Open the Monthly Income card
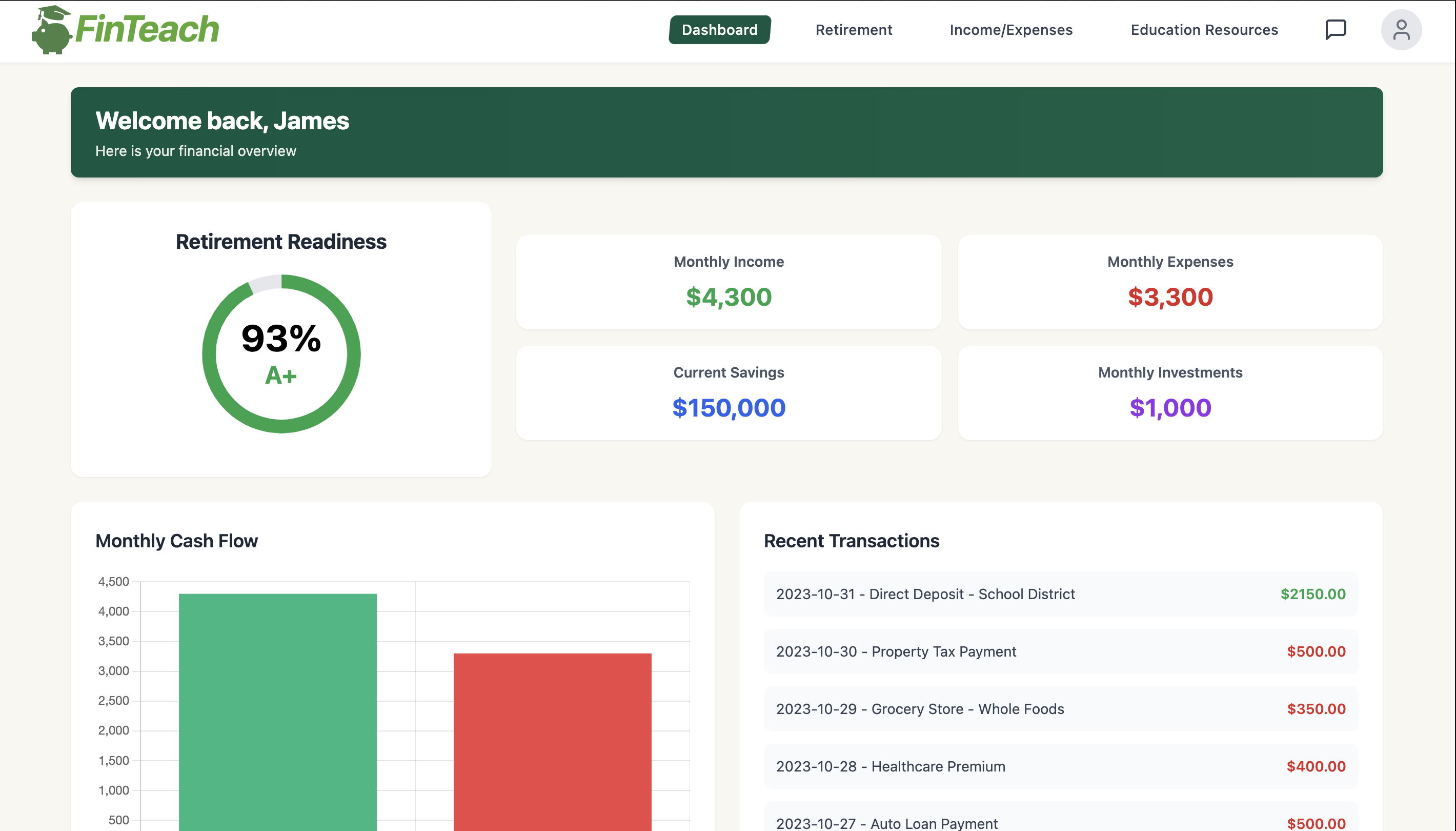The width and height of the screenshot is (1456, 831). tap(729, 282)
